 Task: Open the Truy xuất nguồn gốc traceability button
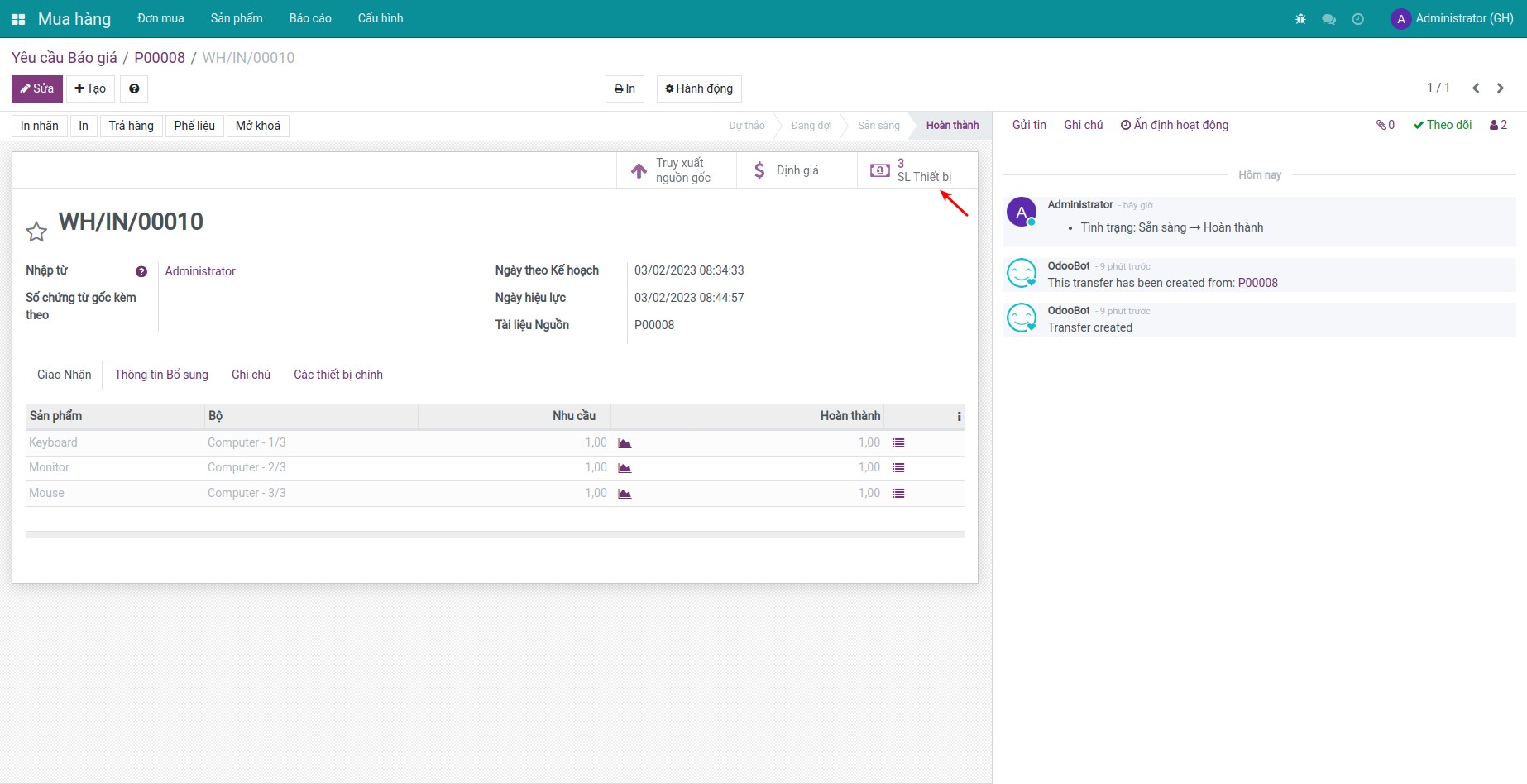[x=676, y=170]
